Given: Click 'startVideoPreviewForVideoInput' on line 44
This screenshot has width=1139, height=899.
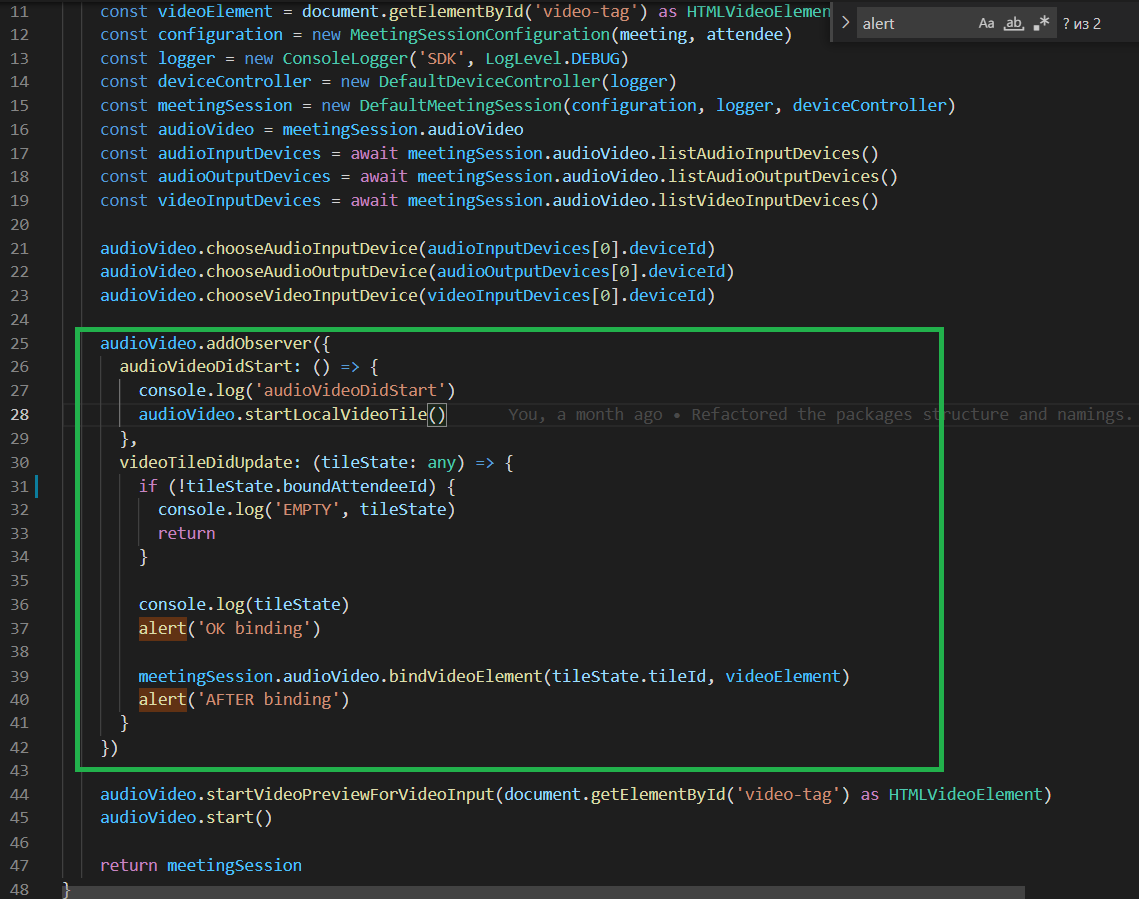Looking at the screenshot, I should coord(350,794).
